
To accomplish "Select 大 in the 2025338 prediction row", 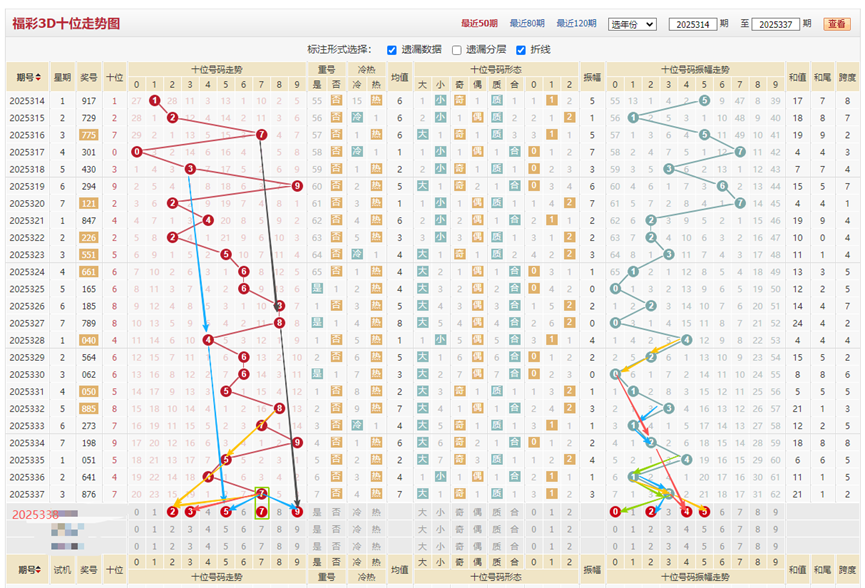I will click(x=422, y=512).
